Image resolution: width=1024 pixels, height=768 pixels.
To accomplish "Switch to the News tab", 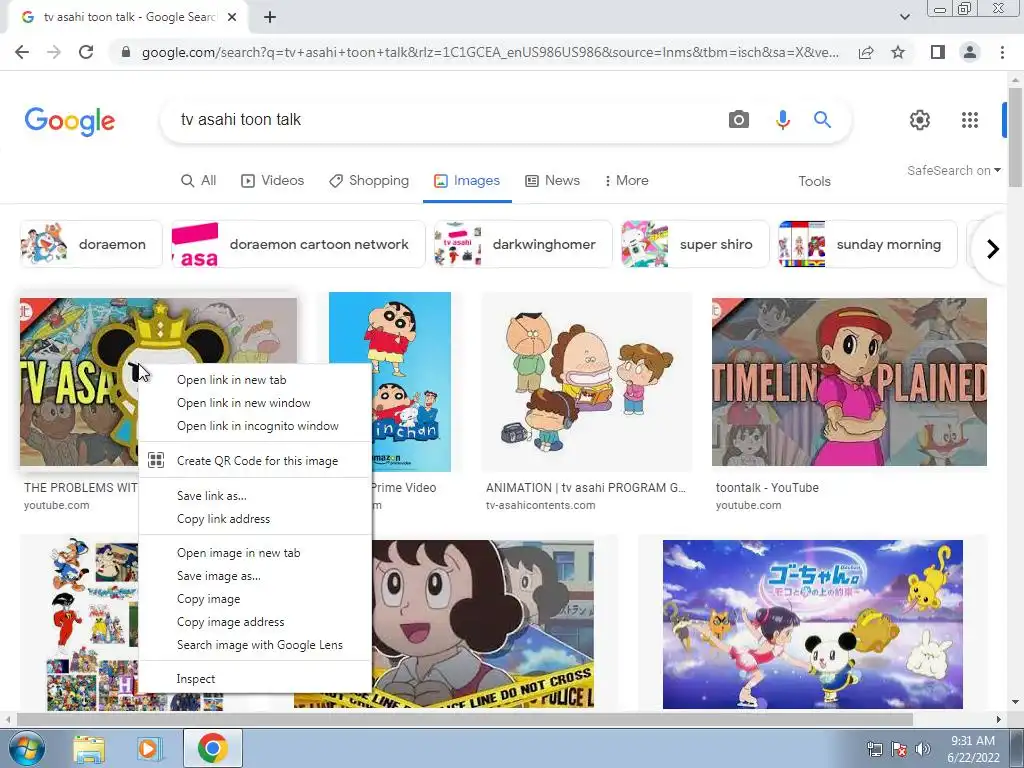I will point(552,180).
